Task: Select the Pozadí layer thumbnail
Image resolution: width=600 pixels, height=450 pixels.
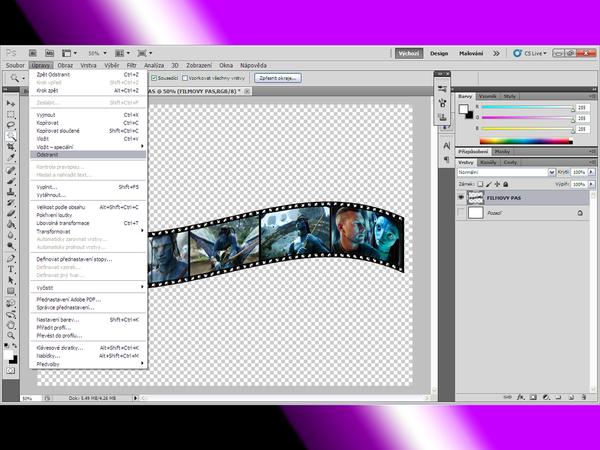Action: click(x=474, y=213)
